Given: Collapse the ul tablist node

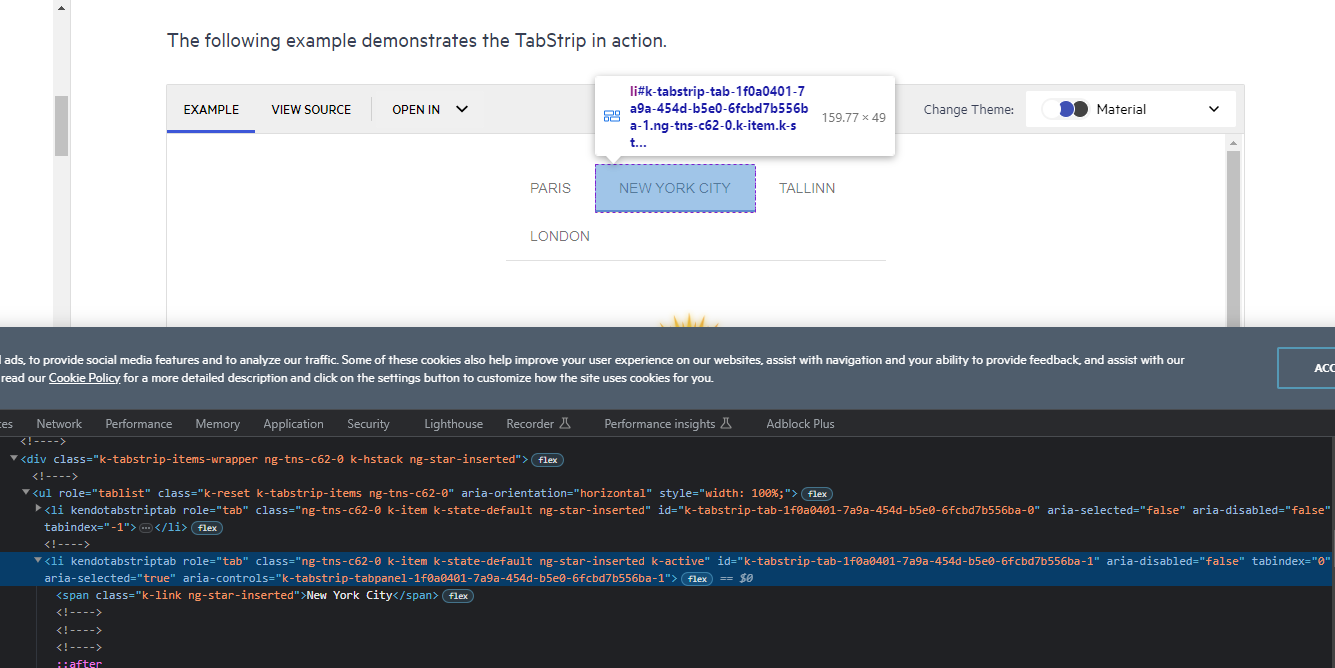Looking at the screenshot, I should pos(26,493).
